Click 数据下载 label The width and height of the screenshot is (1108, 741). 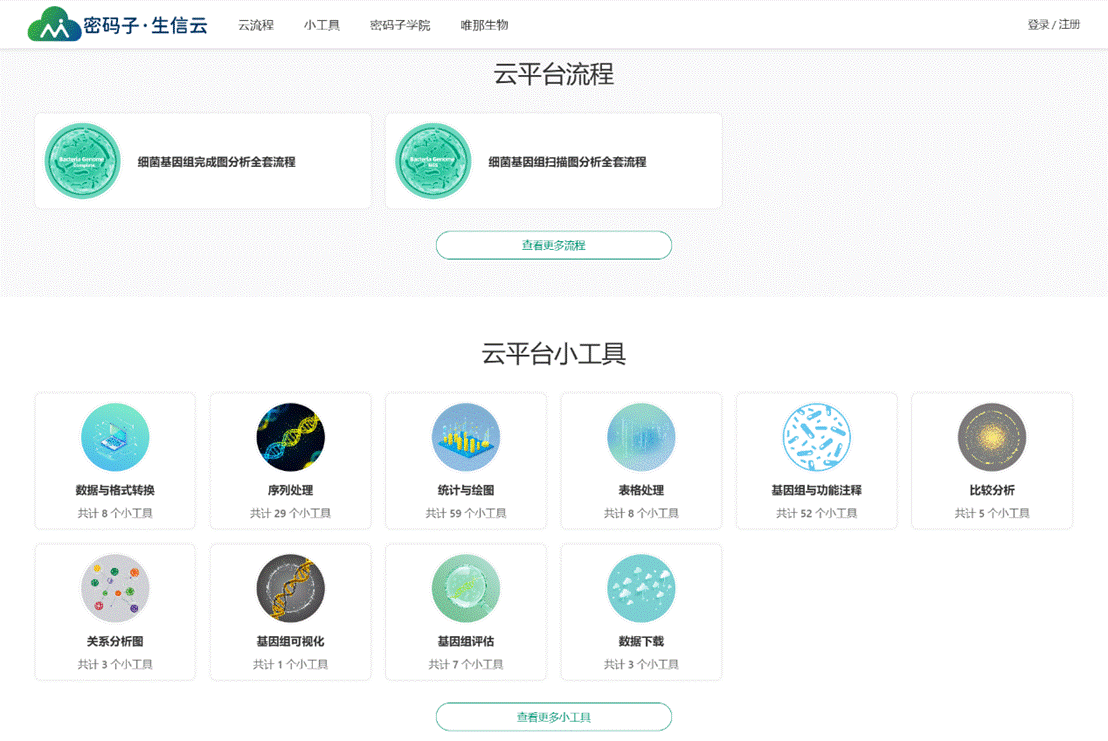coord(642,641)
